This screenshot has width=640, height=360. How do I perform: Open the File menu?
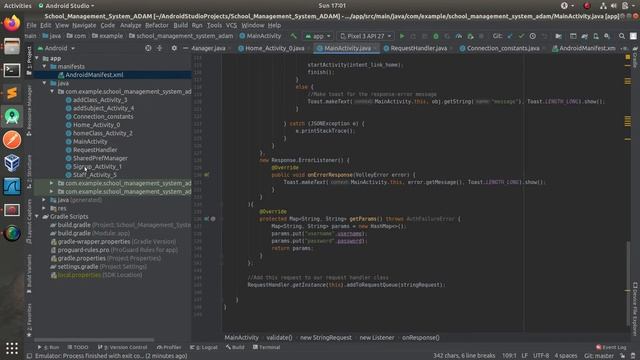31,25
